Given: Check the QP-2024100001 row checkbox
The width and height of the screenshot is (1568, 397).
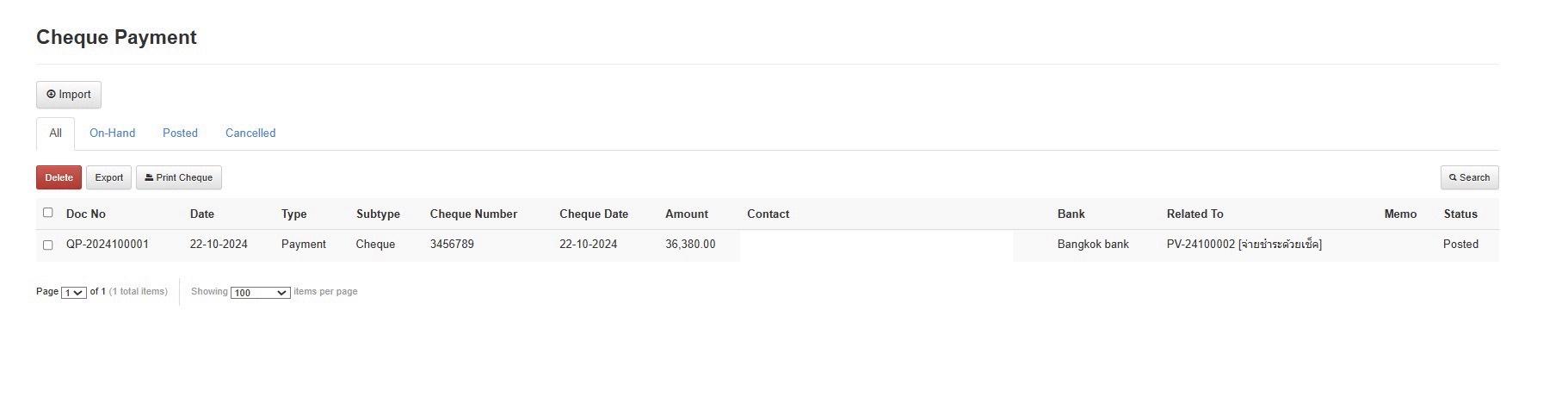Looking at the screenshot, I should pyautogui.click(x=48, y=245).
